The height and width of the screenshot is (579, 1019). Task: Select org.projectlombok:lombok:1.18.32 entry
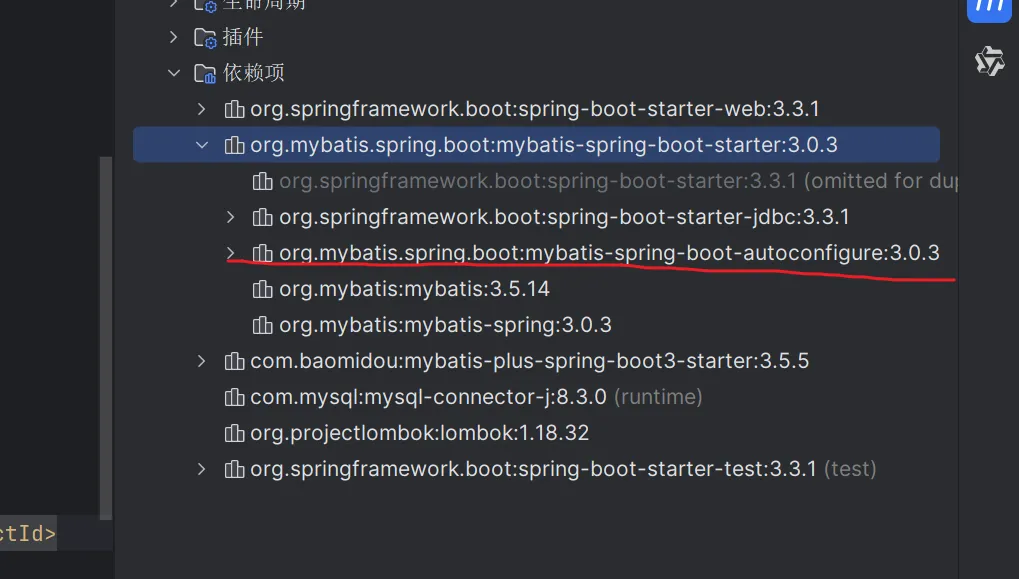(x=419, y=433)
